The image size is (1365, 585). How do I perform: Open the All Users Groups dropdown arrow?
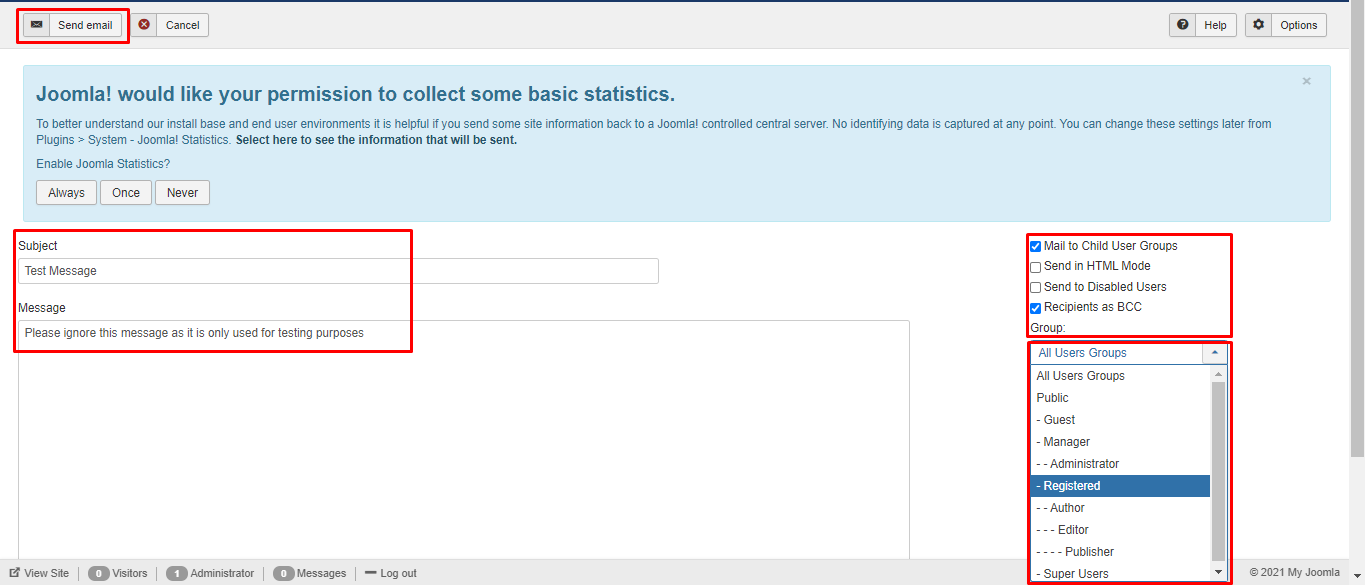pyautogui.click(x=1216, y=352)
